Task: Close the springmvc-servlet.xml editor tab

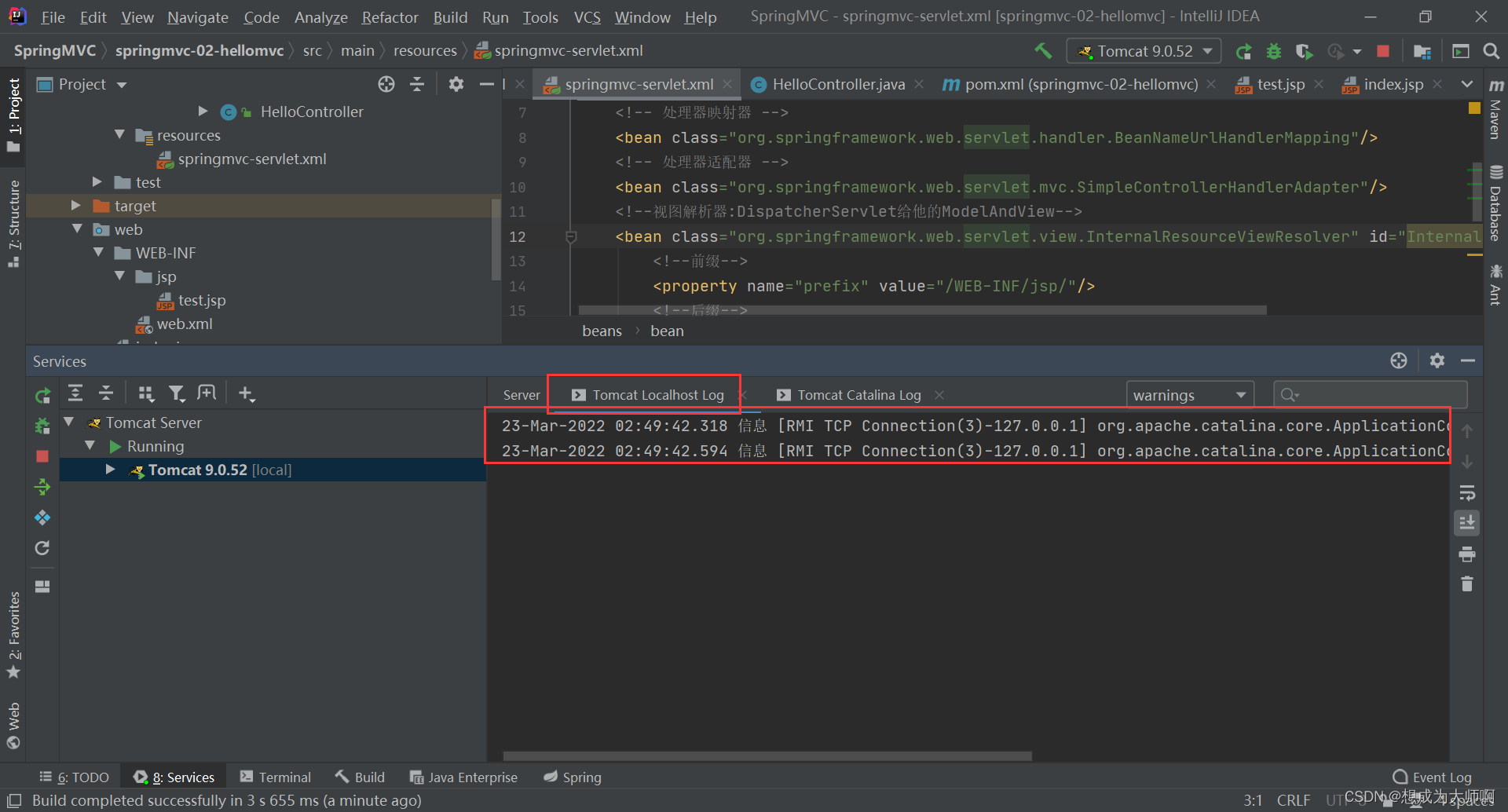Action: 728,84
